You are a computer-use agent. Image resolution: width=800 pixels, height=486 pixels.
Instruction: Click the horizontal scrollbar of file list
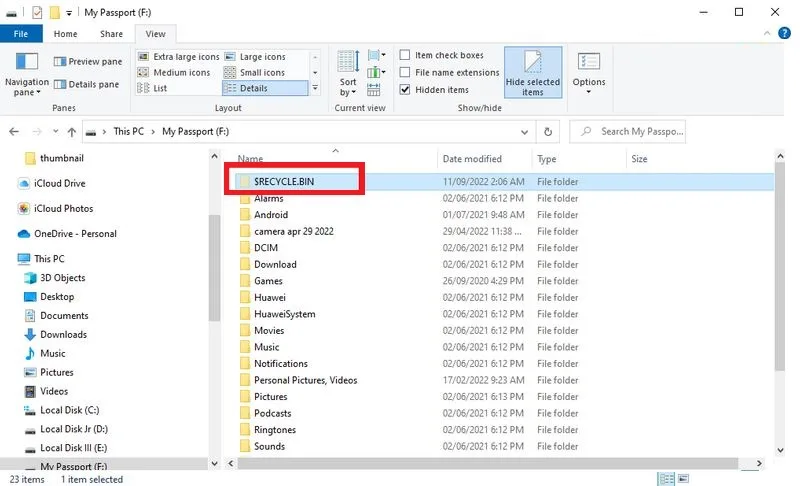pyautogui.click(x=487, y=464)
